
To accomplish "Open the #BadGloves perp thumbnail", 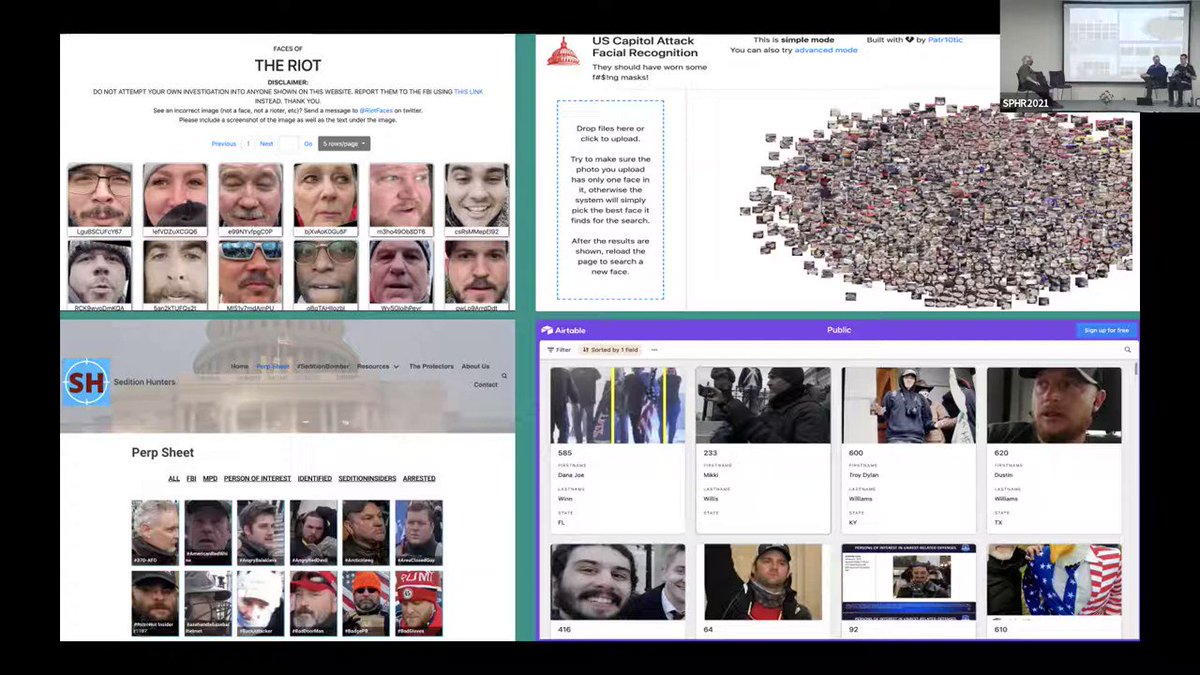I will (418, 603).
